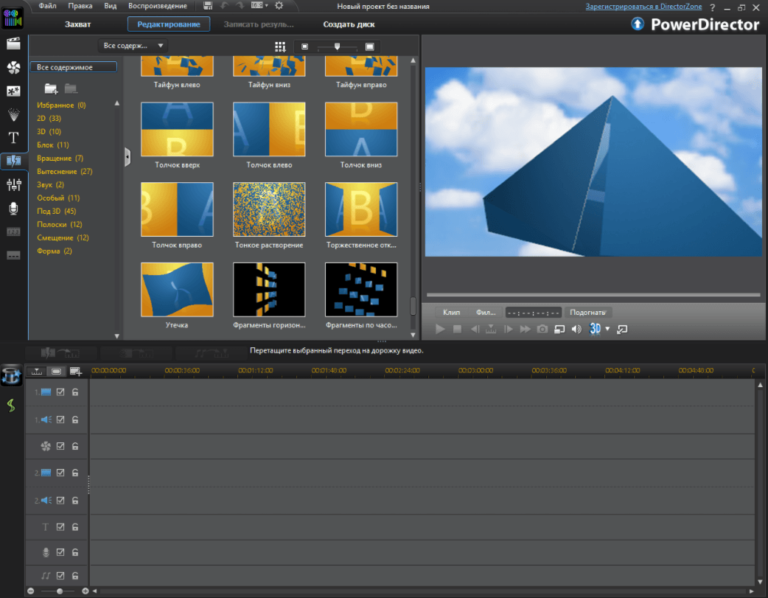Screen dimensions: 768x598
Task: Mute preview with the speaker volume icon
Action: click(x=576, y=329)
